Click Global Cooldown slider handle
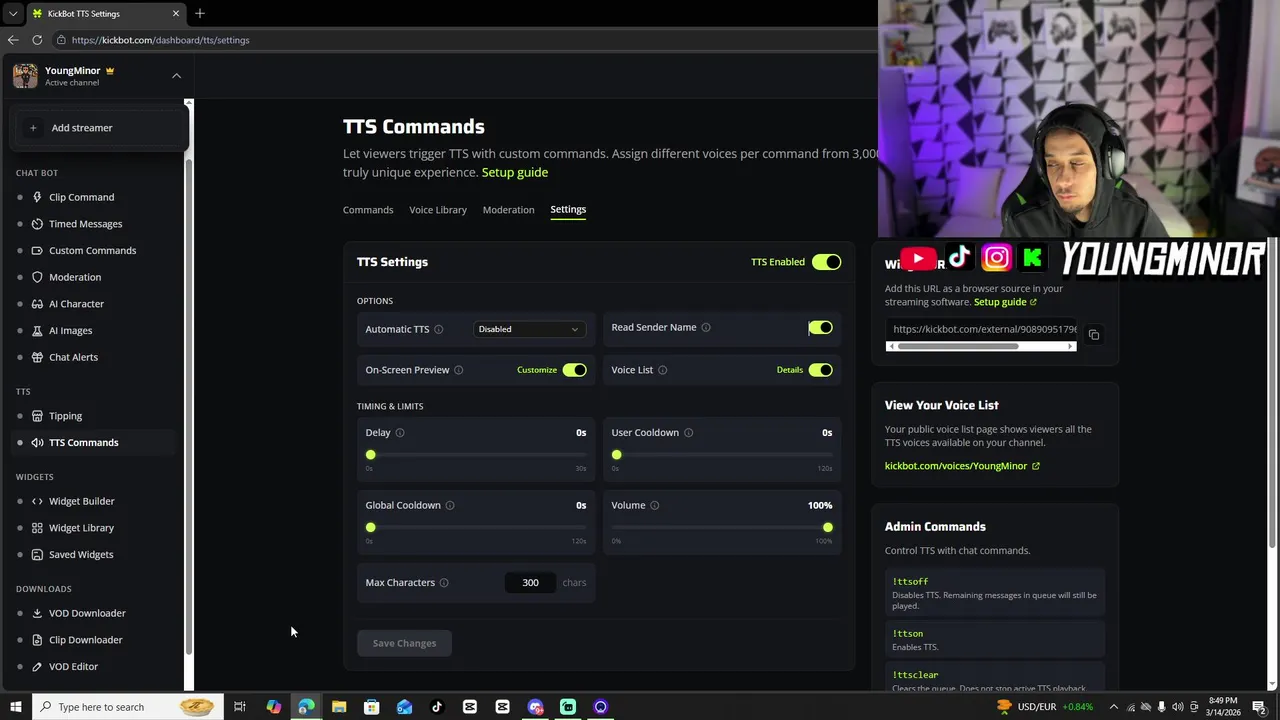 coord(371,527)
